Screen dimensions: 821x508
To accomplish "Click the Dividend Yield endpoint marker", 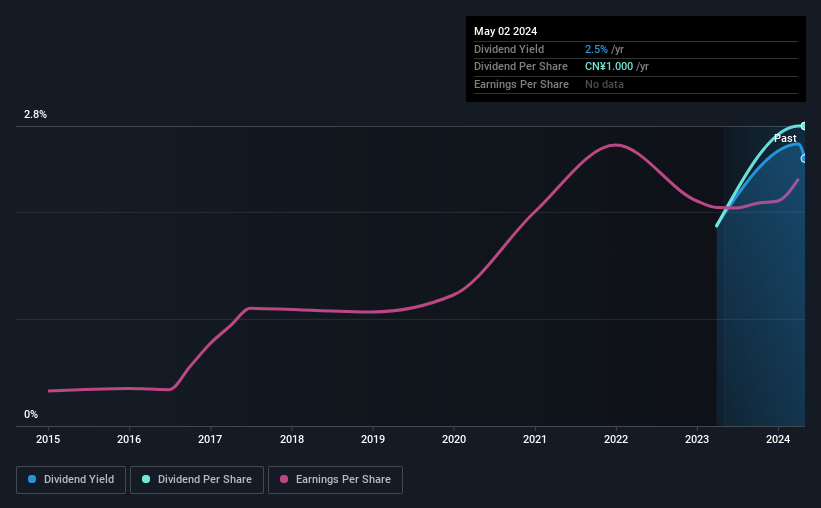I will [803, 159].
